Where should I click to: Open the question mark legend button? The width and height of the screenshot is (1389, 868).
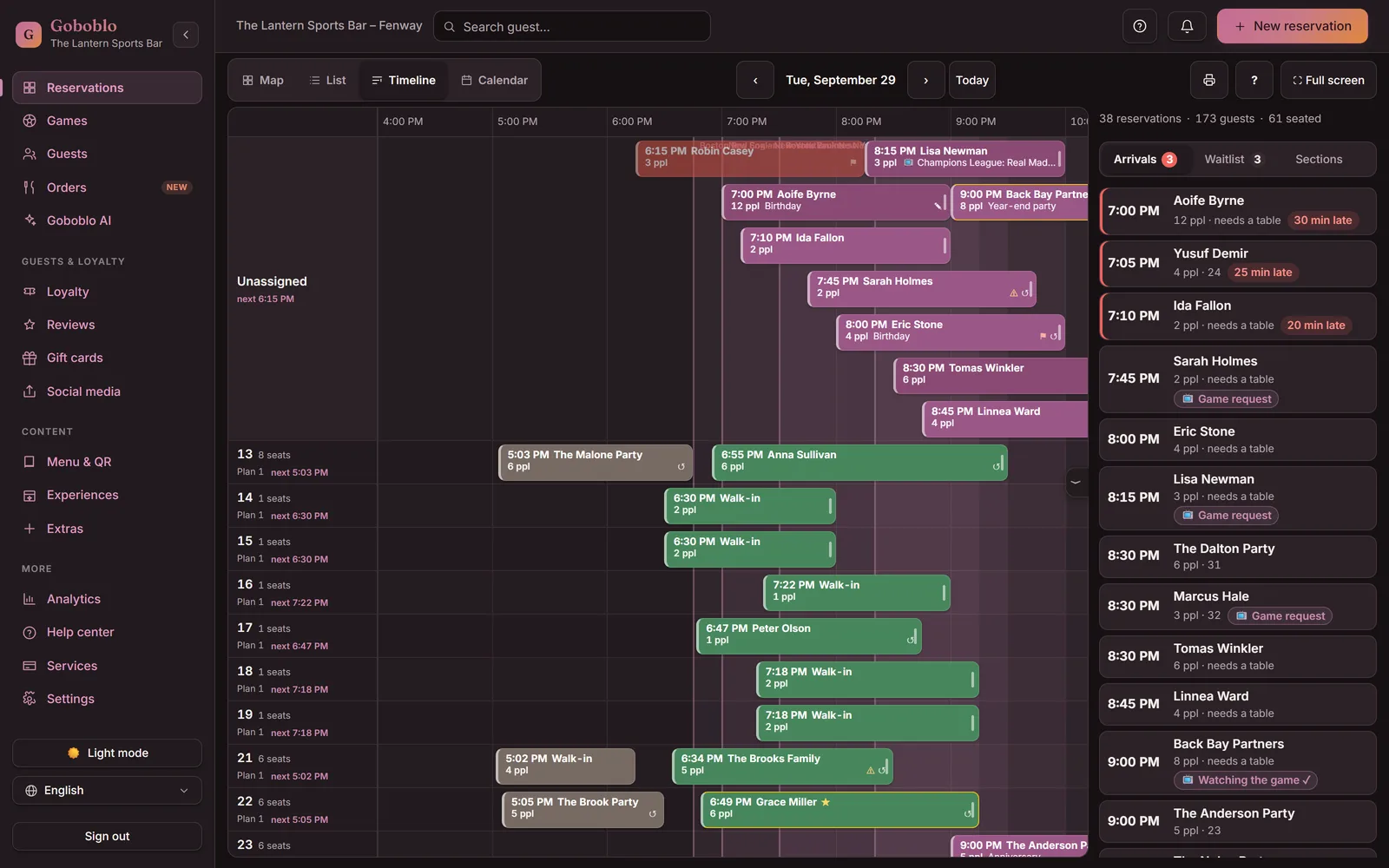(1254, 80)
